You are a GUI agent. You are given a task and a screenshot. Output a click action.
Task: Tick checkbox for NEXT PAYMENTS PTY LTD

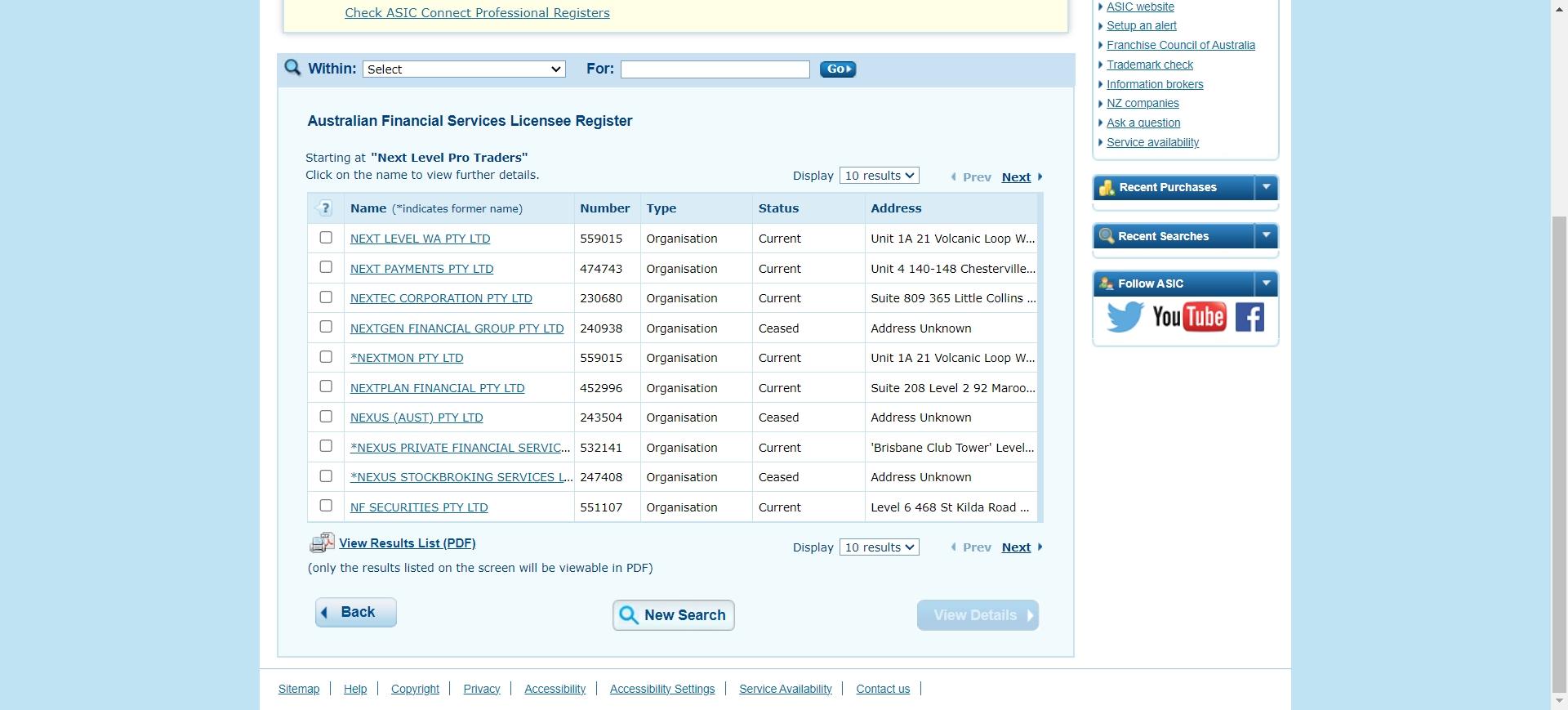[x=326, y=267]
